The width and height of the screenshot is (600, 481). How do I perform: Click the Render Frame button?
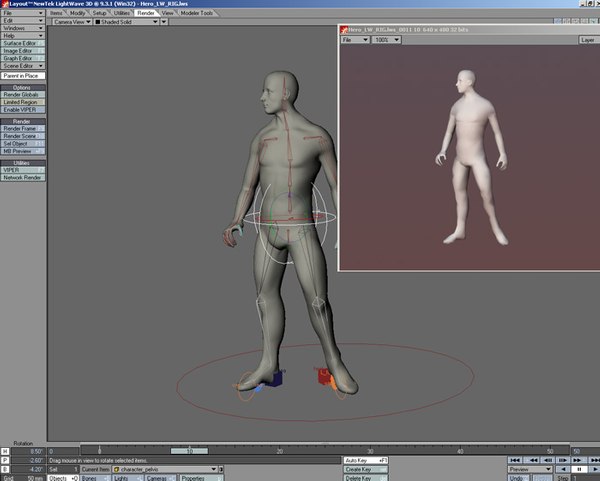tap(23, 129)
